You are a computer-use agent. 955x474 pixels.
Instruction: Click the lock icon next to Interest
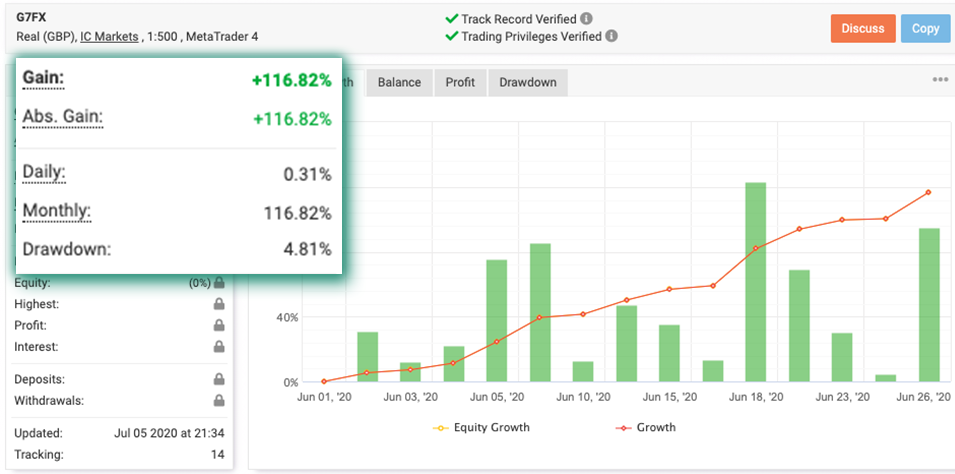point(218,347)
